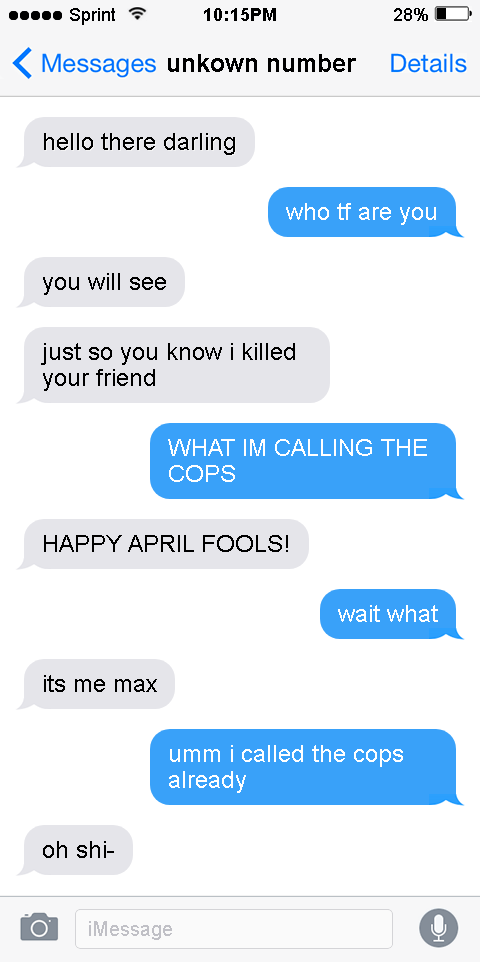The height and width of the screenshot is (962, 480).
Task: Tap the 'its me max' message
Action: [96, 684]
